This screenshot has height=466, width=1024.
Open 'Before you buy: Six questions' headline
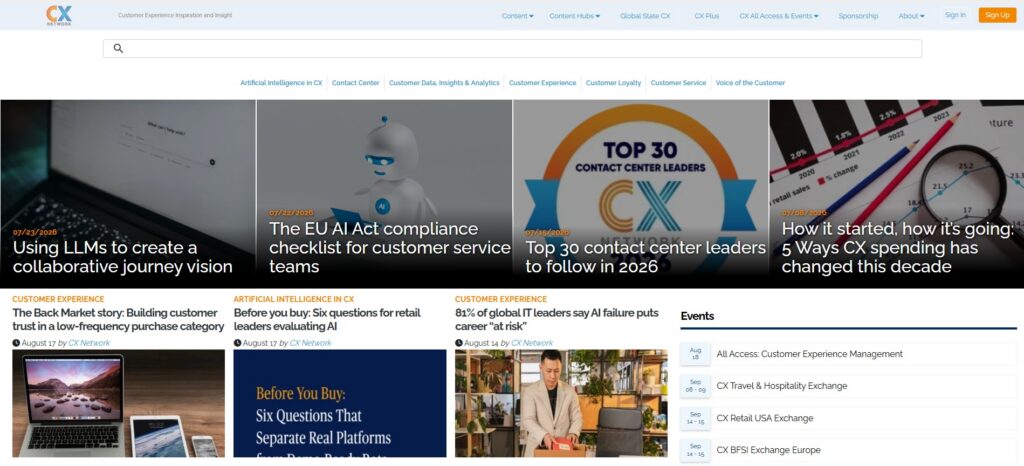tap(327, 319)
